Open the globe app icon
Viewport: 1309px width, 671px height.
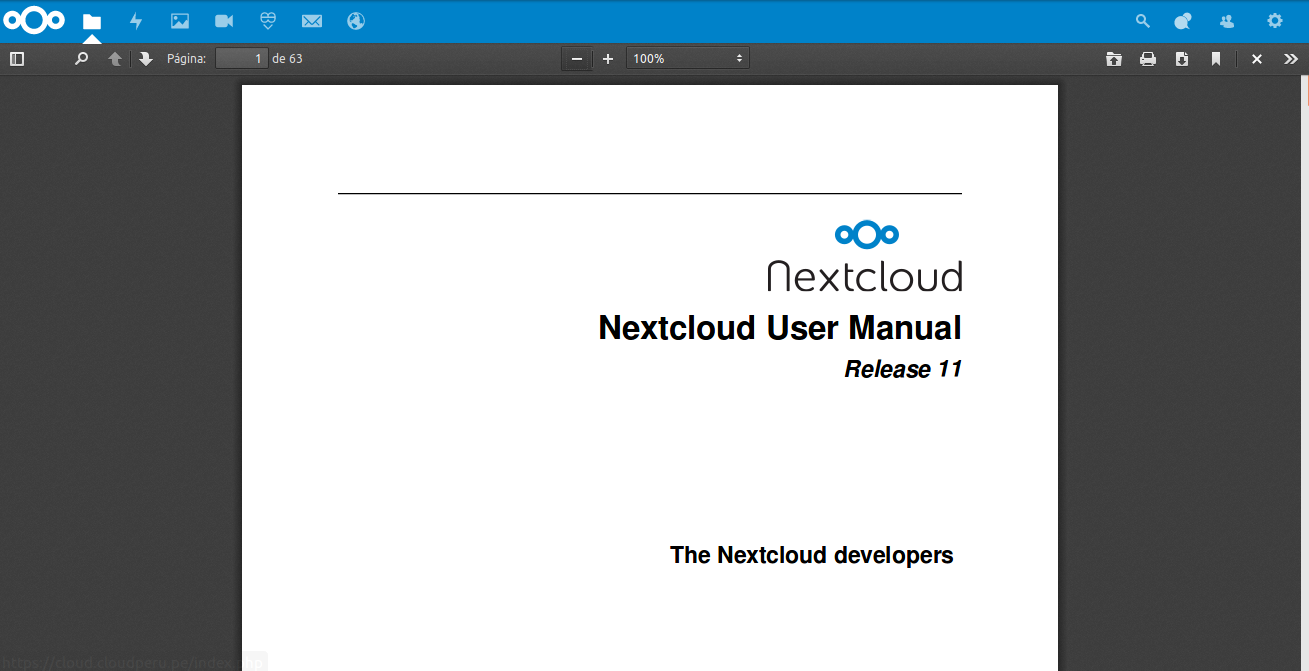click(x=356, y=21)
